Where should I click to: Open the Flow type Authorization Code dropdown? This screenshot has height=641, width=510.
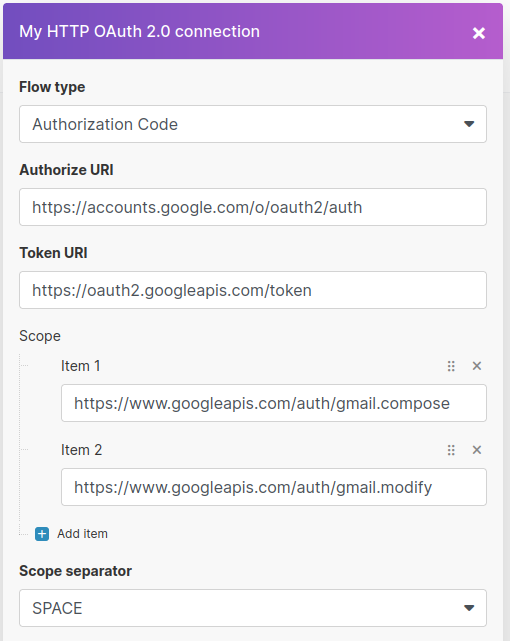point(253,124)
